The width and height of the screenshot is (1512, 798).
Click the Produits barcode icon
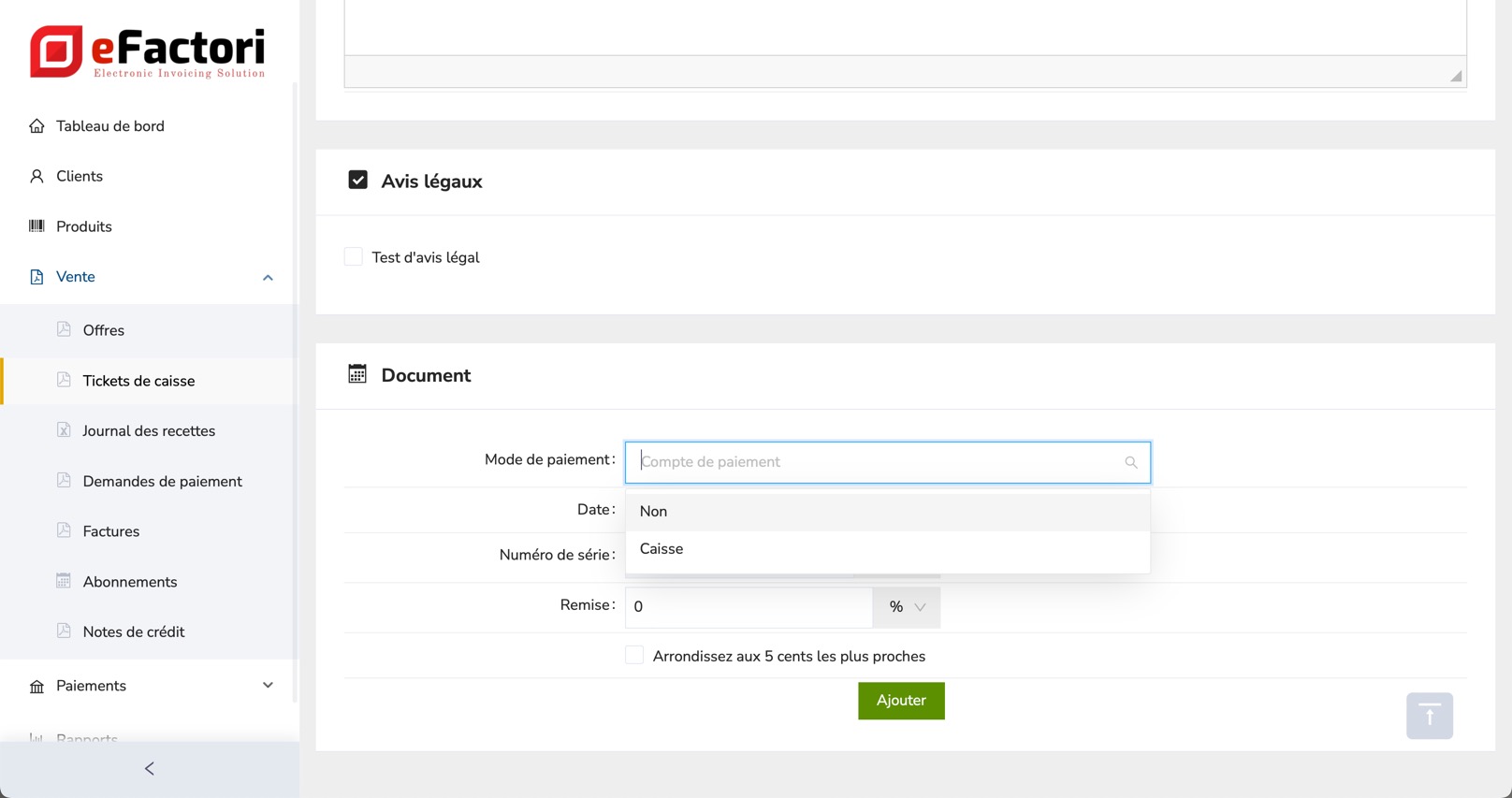[36, 226]
